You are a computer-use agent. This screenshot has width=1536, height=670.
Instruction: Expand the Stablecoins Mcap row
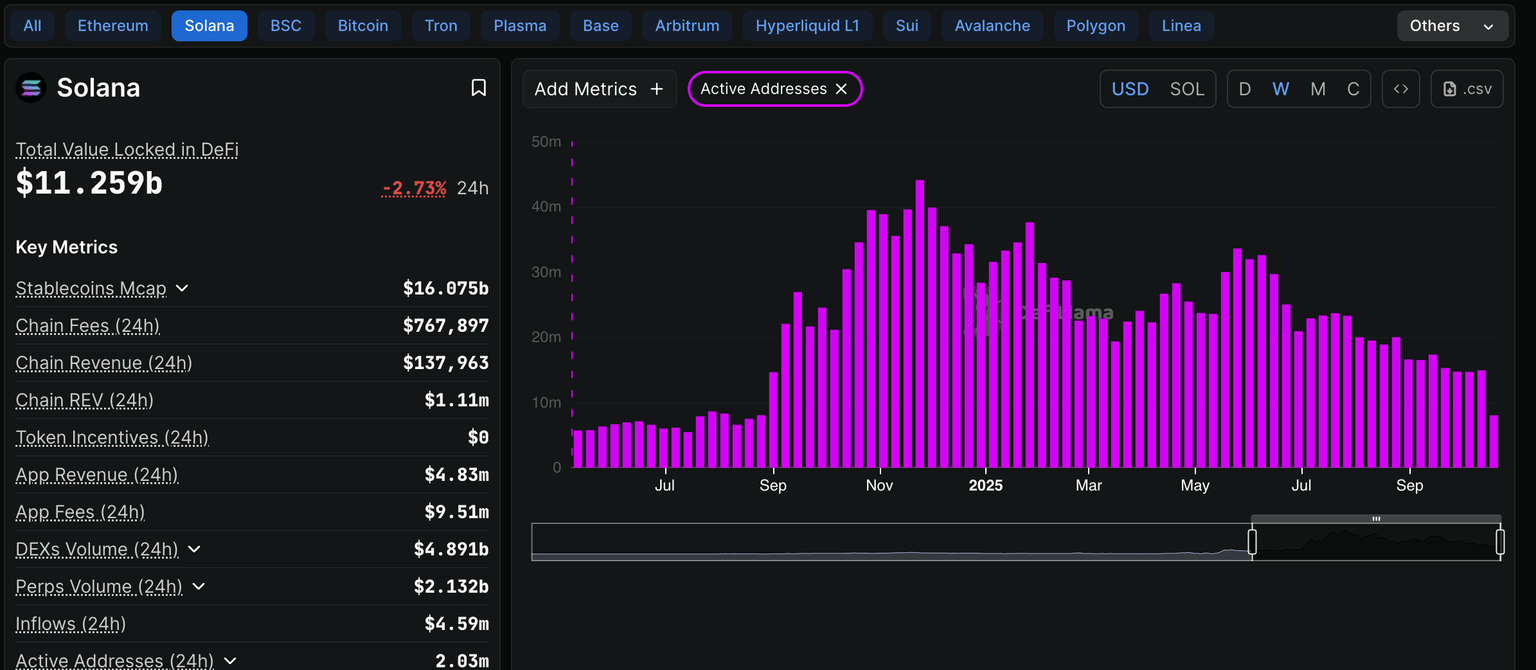[182, 288]
